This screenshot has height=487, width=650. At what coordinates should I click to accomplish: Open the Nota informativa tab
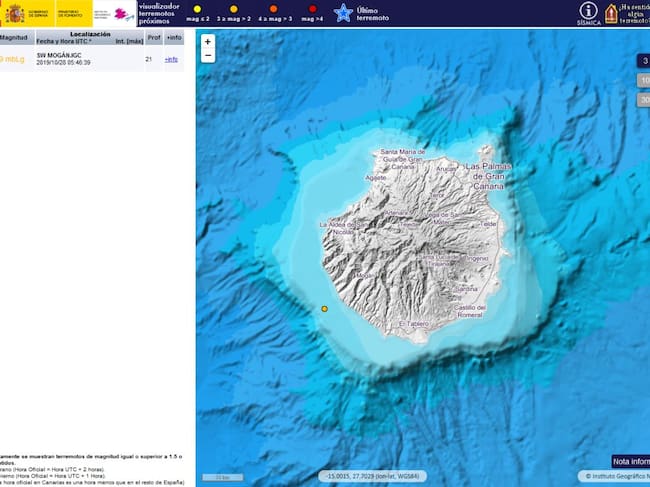pos(630,461)
